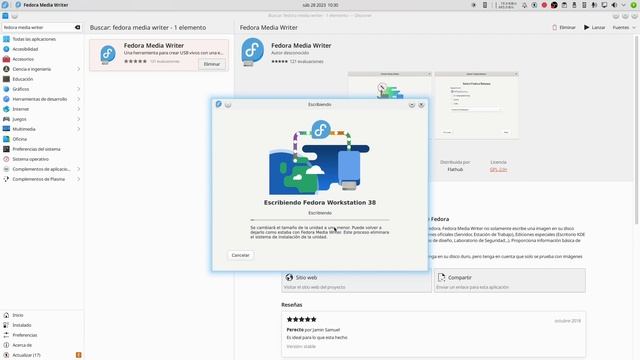Expand Juegos subcategories
Viewport: 640px width, 360px height.
coord(78,119)
